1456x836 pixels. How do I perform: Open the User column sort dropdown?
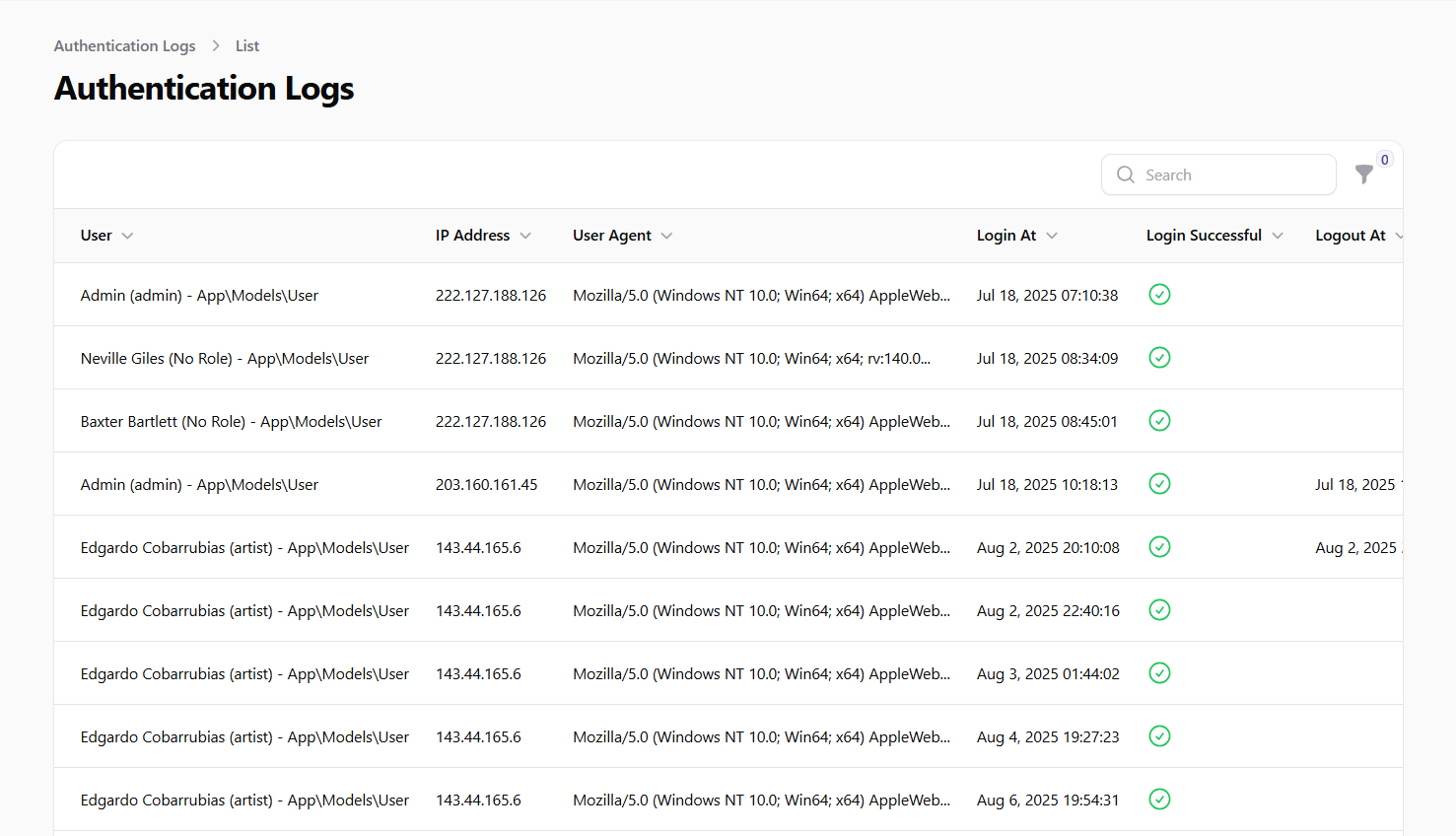(x=131, y=235)
